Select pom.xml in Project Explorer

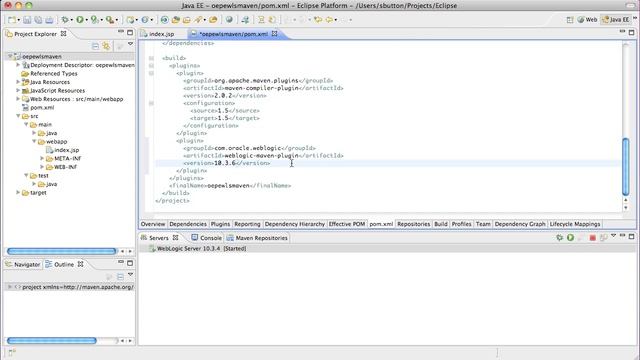point(42,108)
